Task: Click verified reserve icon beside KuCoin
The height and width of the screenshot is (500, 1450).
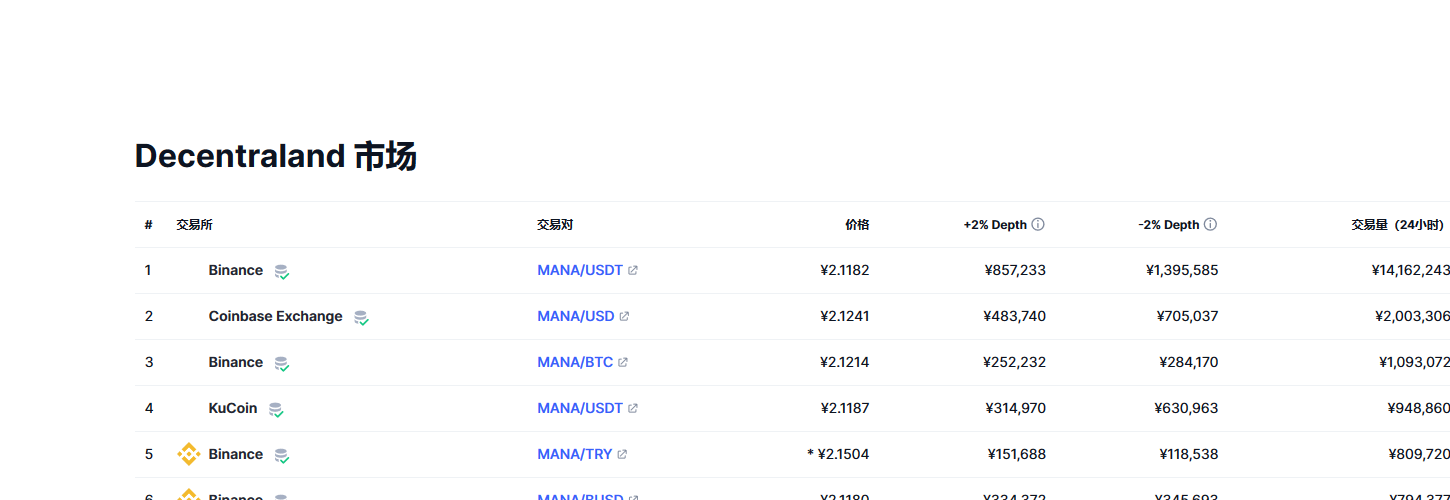Action: [x=276, y=409]
